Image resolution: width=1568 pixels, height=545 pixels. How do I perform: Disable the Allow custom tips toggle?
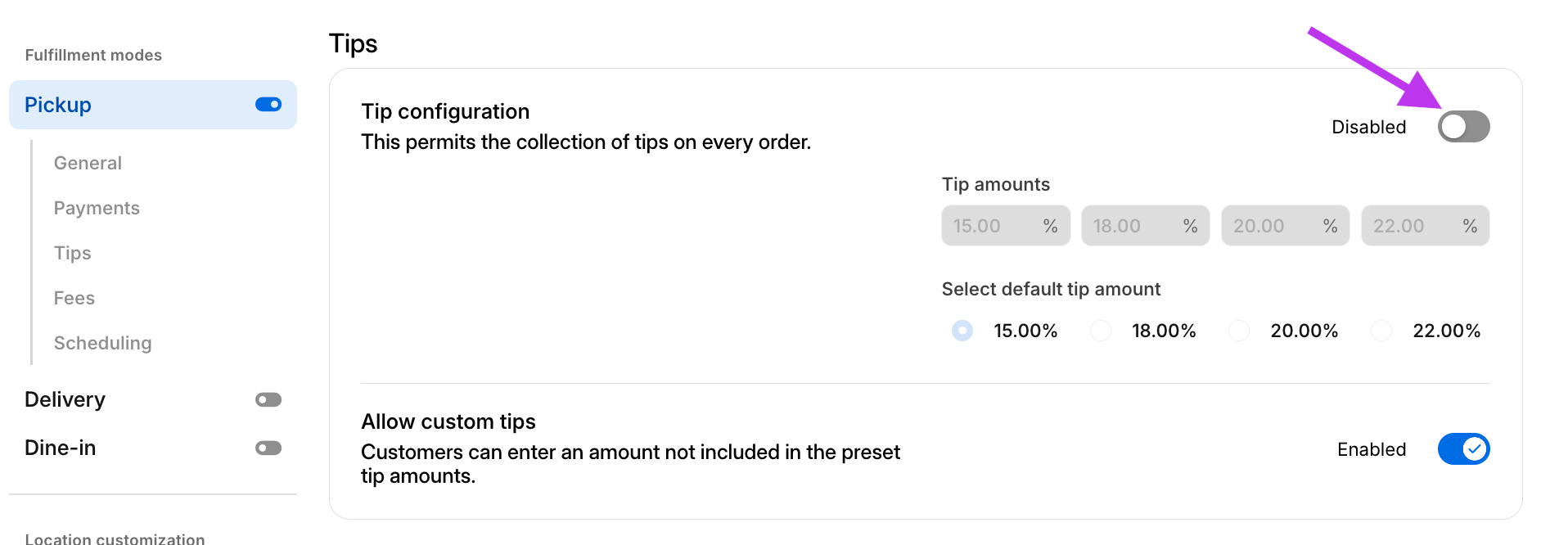coord(1463,449)
